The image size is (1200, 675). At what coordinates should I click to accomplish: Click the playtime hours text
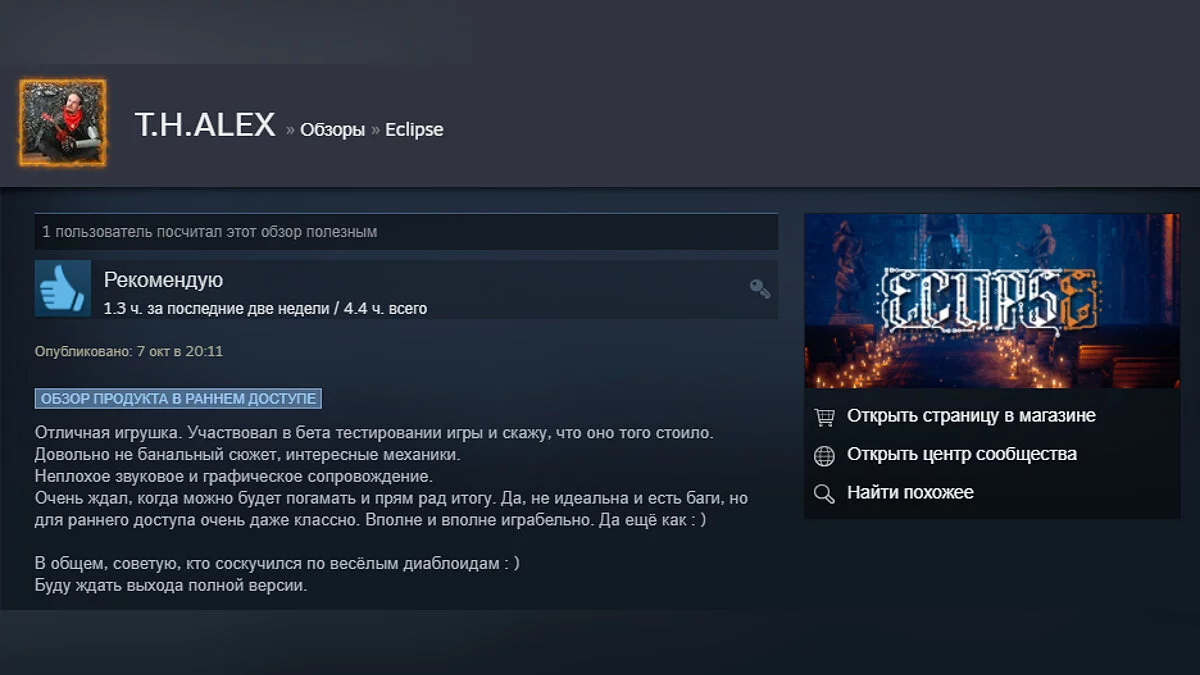[265, 308]
